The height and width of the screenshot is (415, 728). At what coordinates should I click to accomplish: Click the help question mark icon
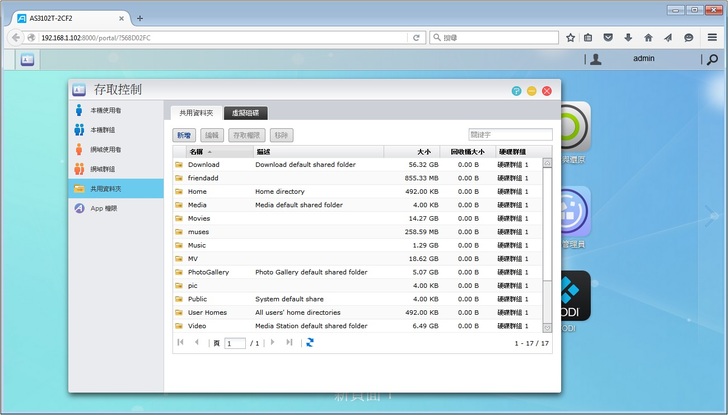pyautogui.click(x=517, y=90)
